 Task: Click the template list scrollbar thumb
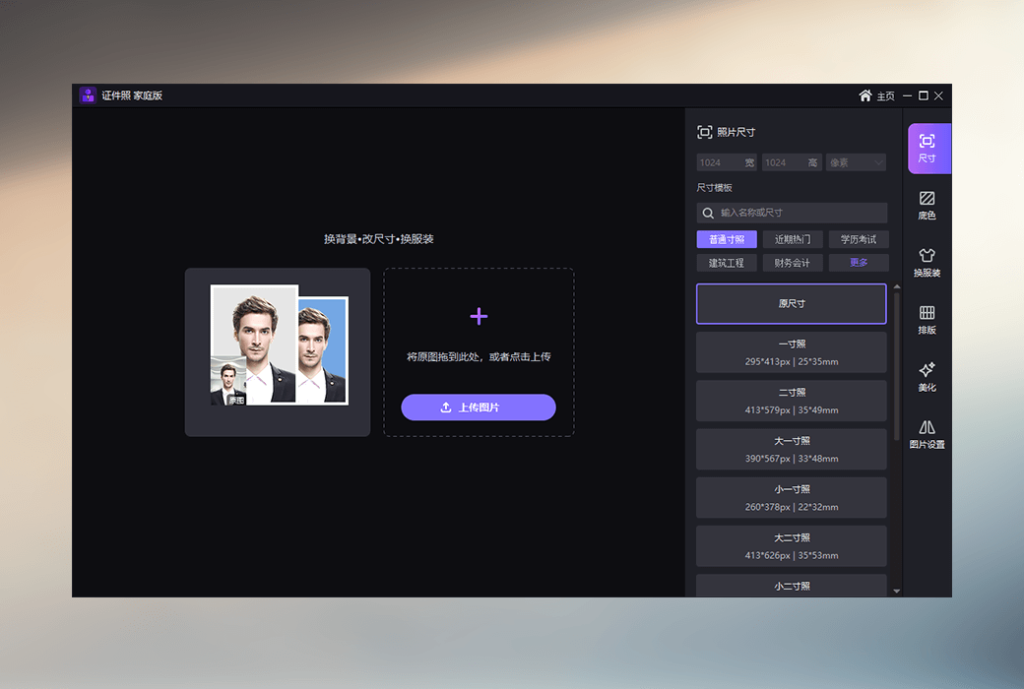(x=897, y=366)
